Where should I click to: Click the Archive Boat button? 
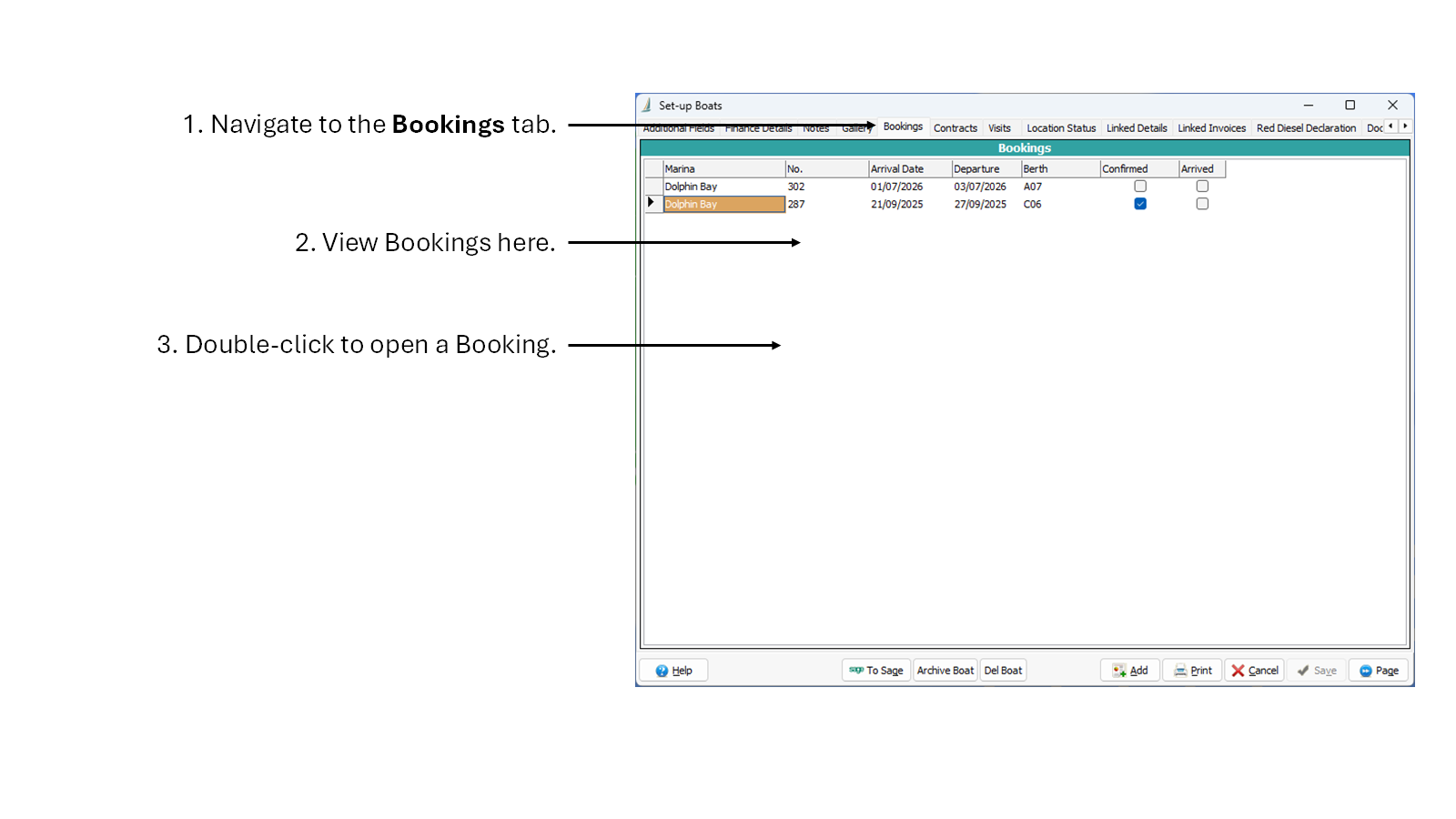coord(945,671)
